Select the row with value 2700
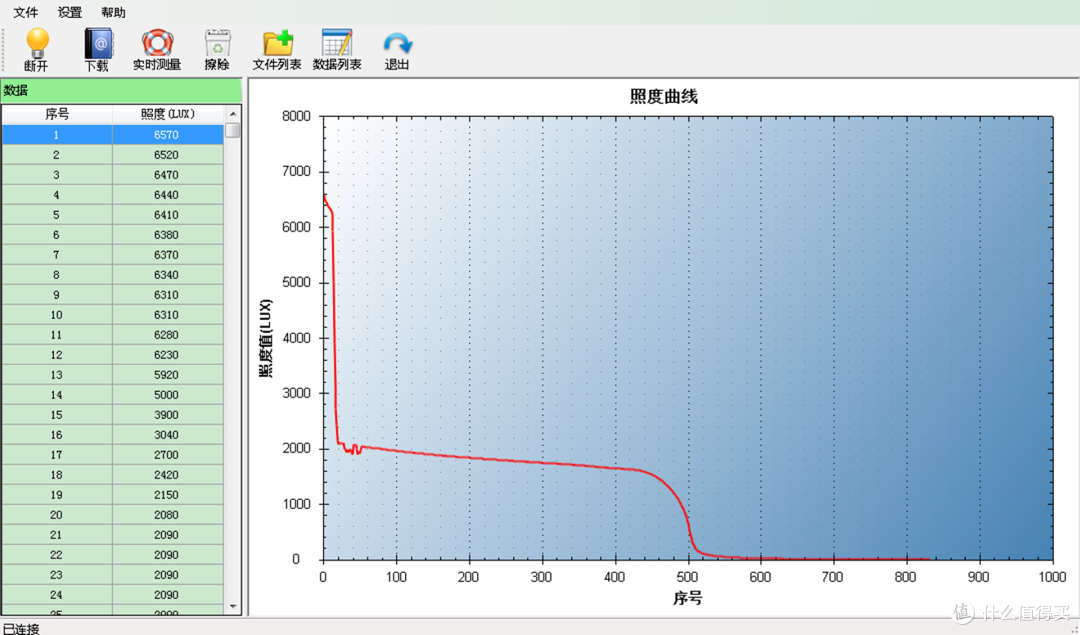Screen dimensions: 1080x635 tap(112, 455)
